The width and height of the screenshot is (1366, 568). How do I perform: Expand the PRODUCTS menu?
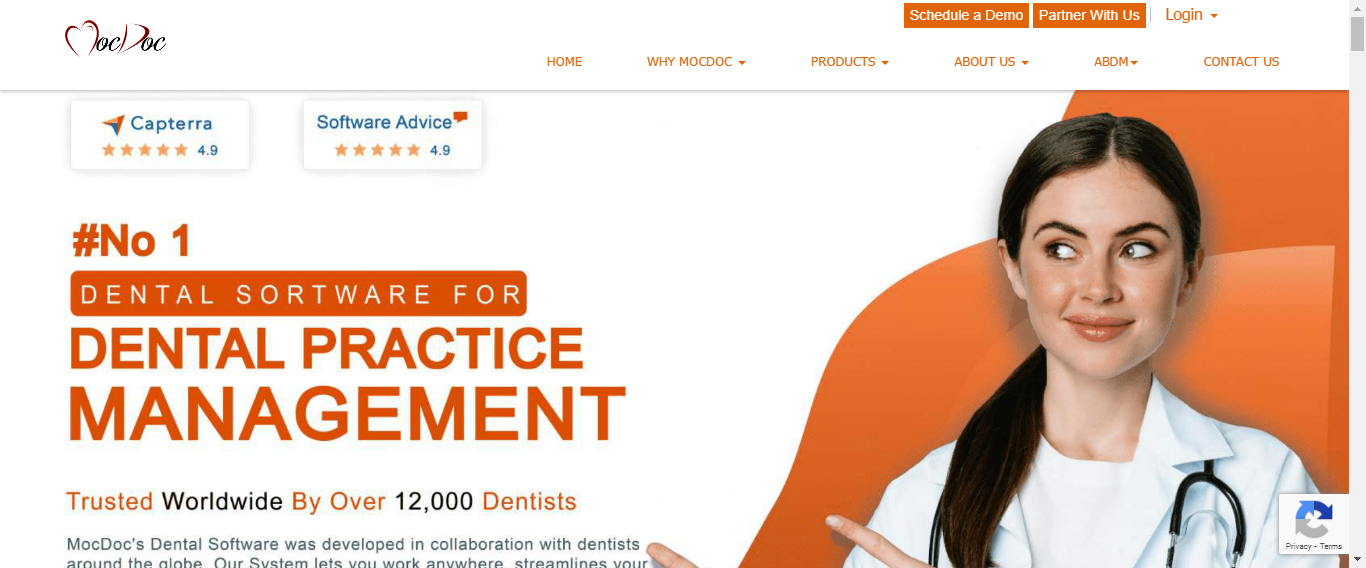849,62
